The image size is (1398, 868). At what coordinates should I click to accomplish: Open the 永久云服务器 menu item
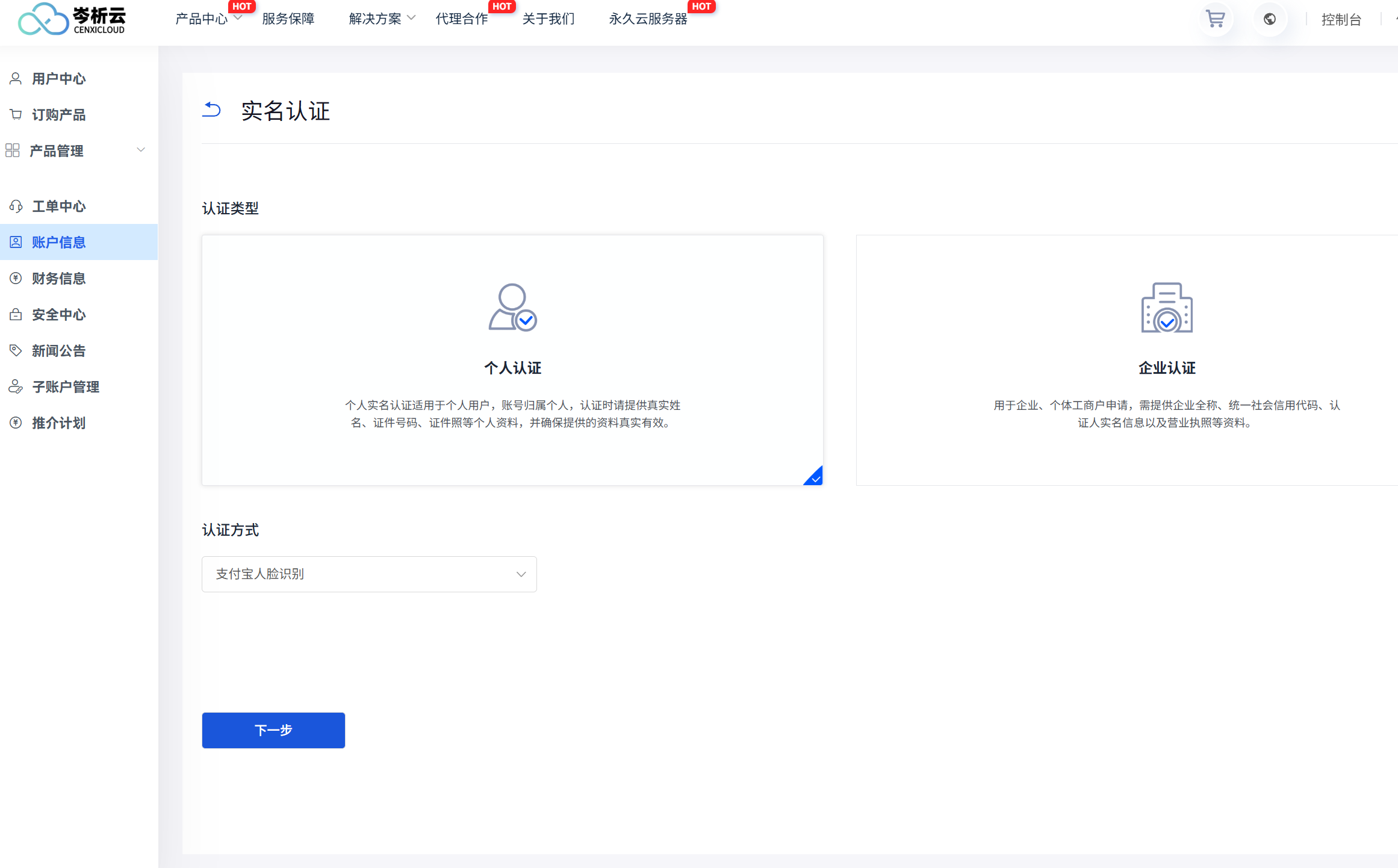tap(648, 19)
